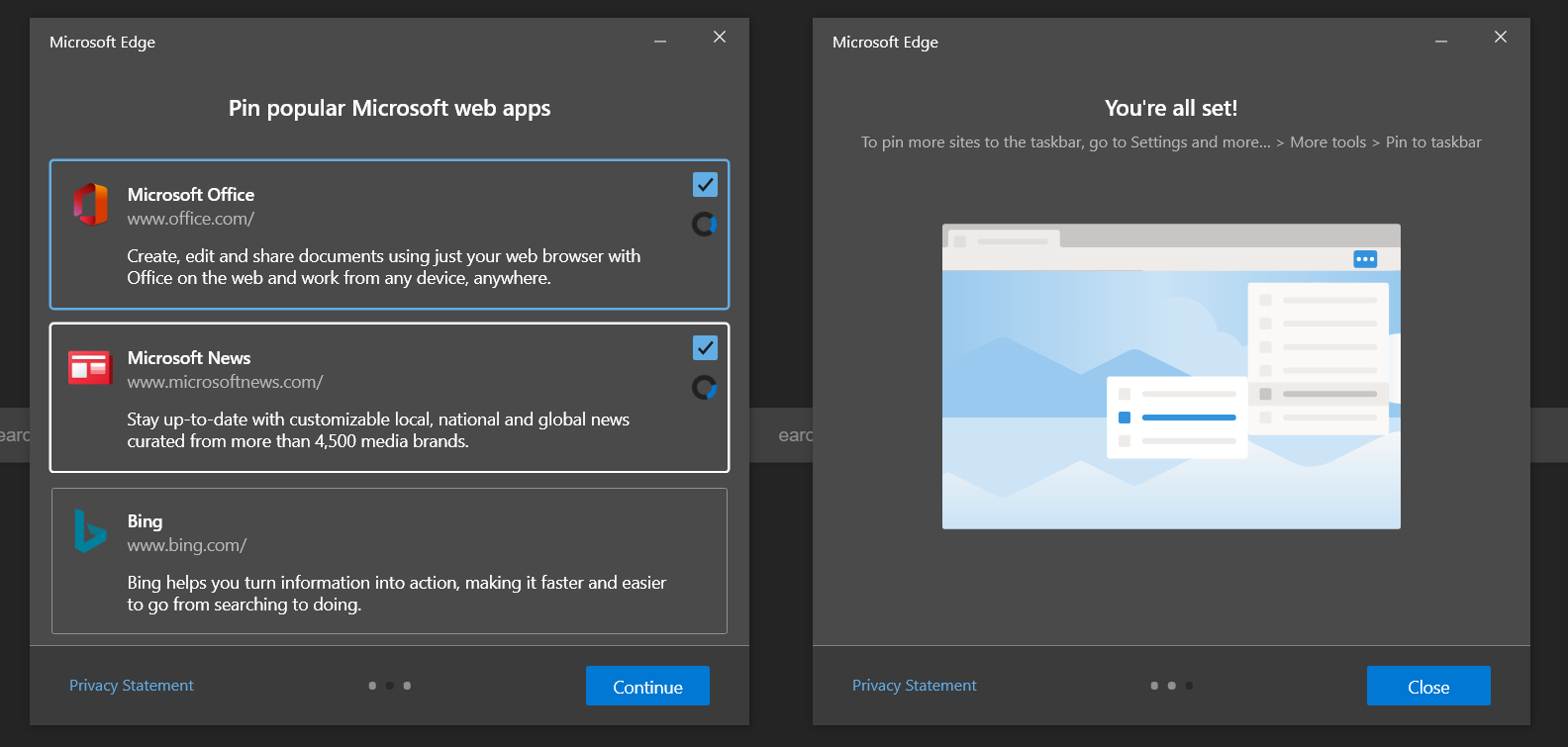This screenshot has height=747, width=1568.
Task: Open Privacy Statement in the You're all set dialog
Action: pyautogui.click(x=914, y=686)
